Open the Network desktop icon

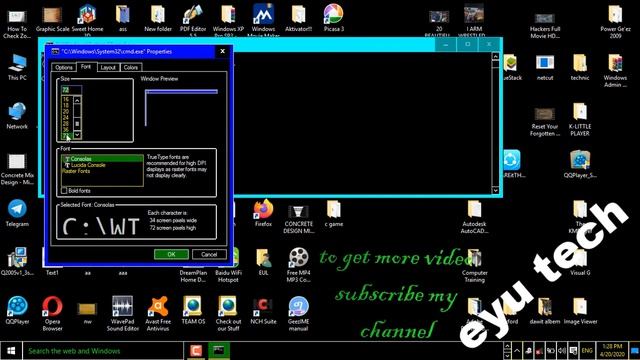[17, 116]
